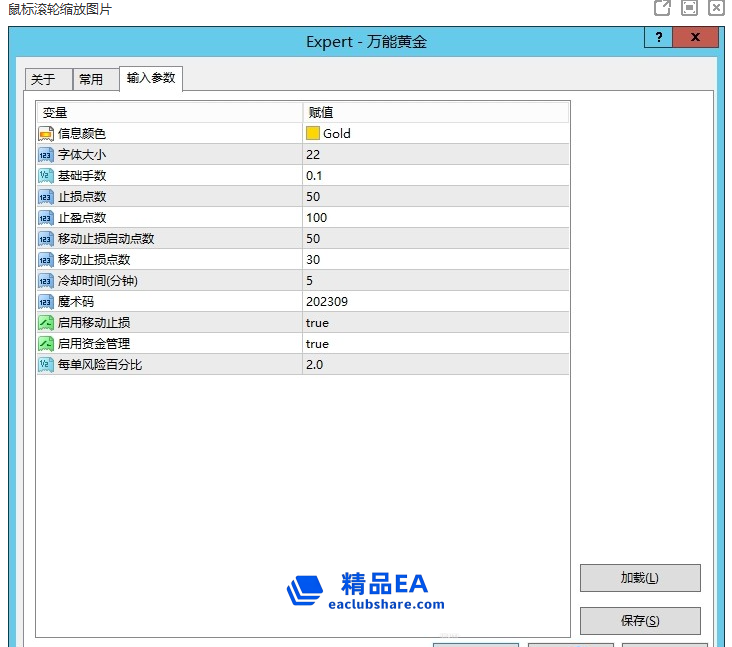Click the open-in-new-window icon at top right
732x647 pixels.
pos(662,8)
